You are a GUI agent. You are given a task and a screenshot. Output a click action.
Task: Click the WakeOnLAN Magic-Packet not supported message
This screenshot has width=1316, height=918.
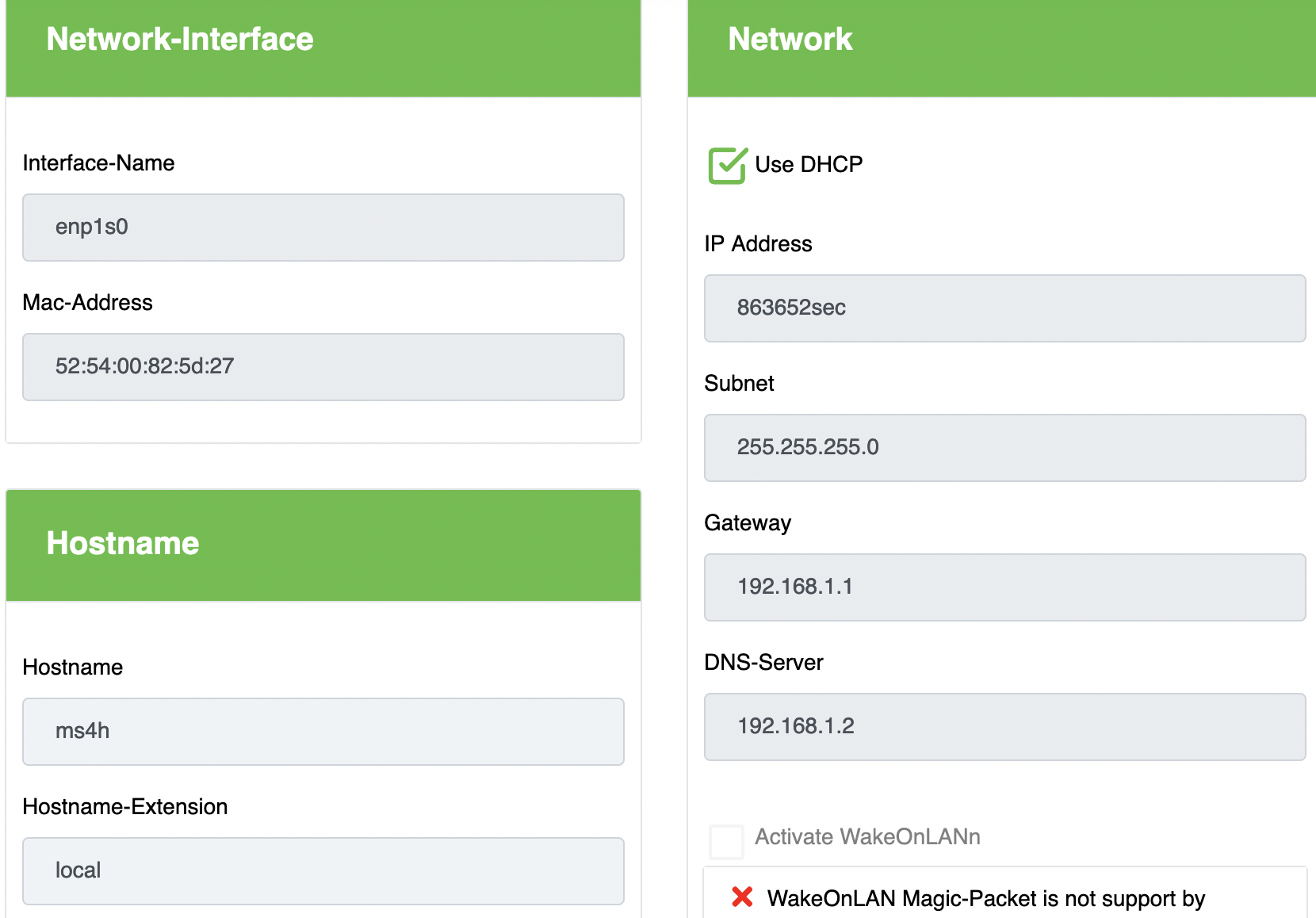pos(985,898)
